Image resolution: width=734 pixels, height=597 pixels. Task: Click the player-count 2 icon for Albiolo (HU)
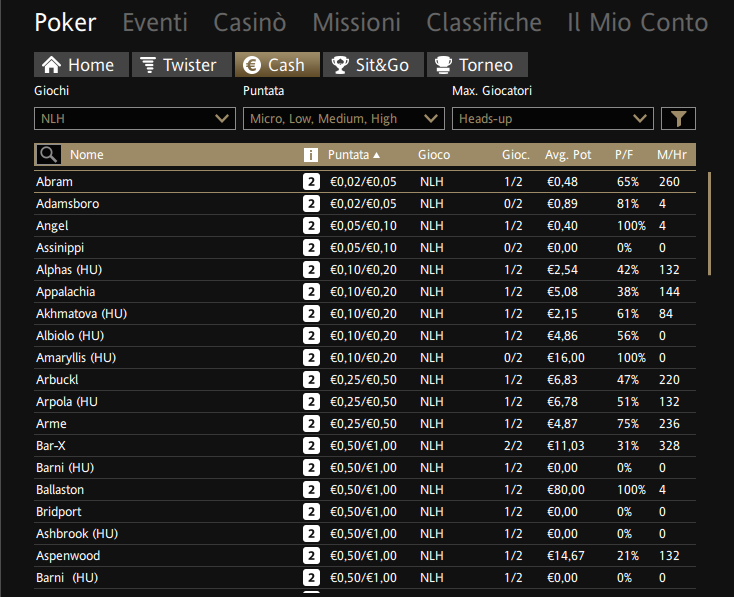tap(311, 336)
